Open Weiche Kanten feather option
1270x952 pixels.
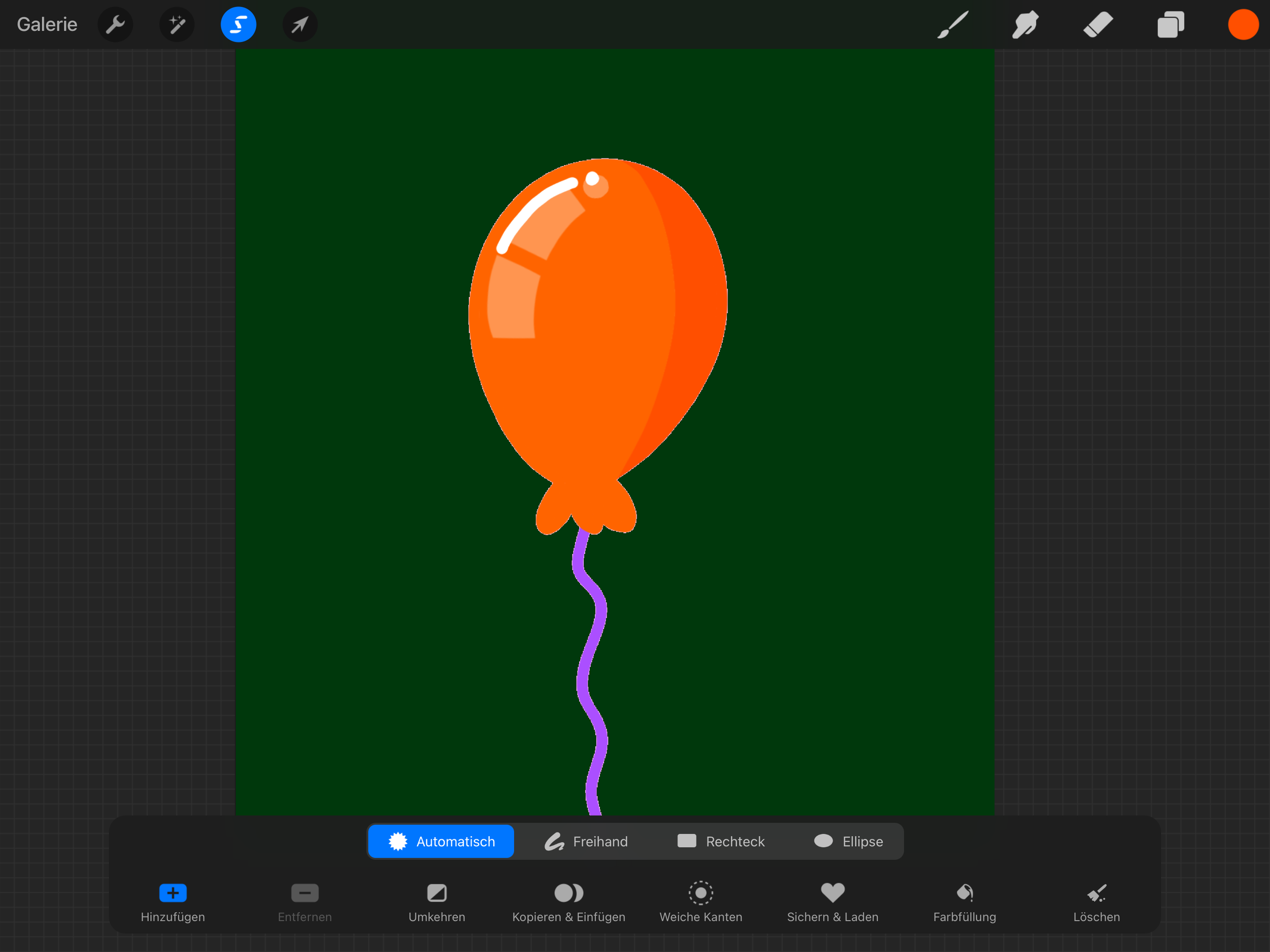[x=701, y=902]
